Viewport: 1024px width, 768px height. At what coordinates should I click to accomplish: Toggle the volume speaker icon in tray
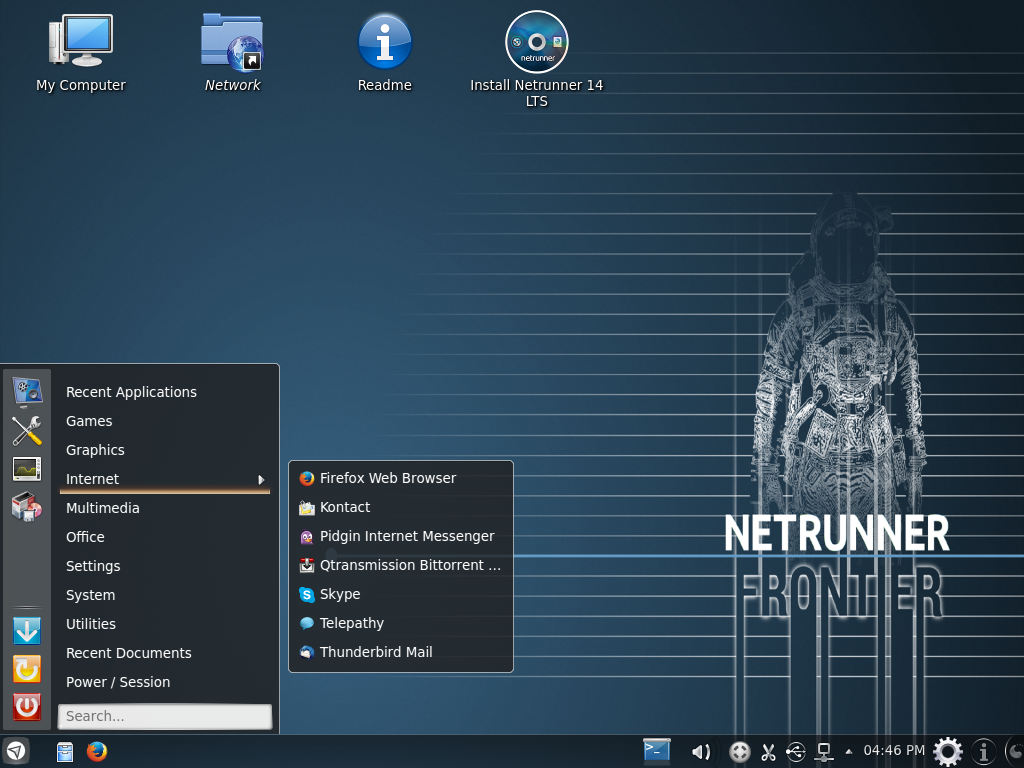pyautogui.click(x=701, y=751)
